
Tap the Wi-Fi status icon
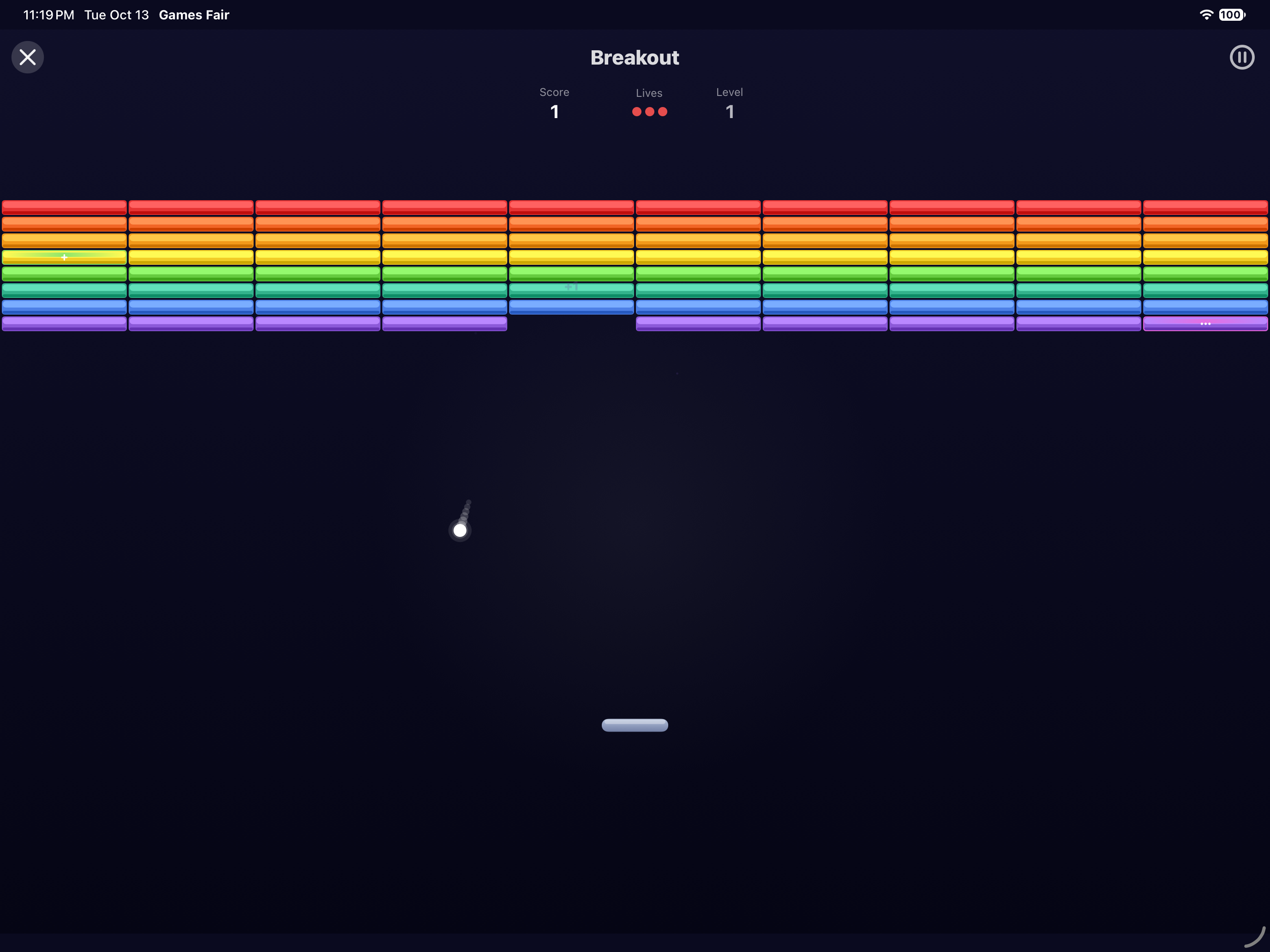(1206, 15)
